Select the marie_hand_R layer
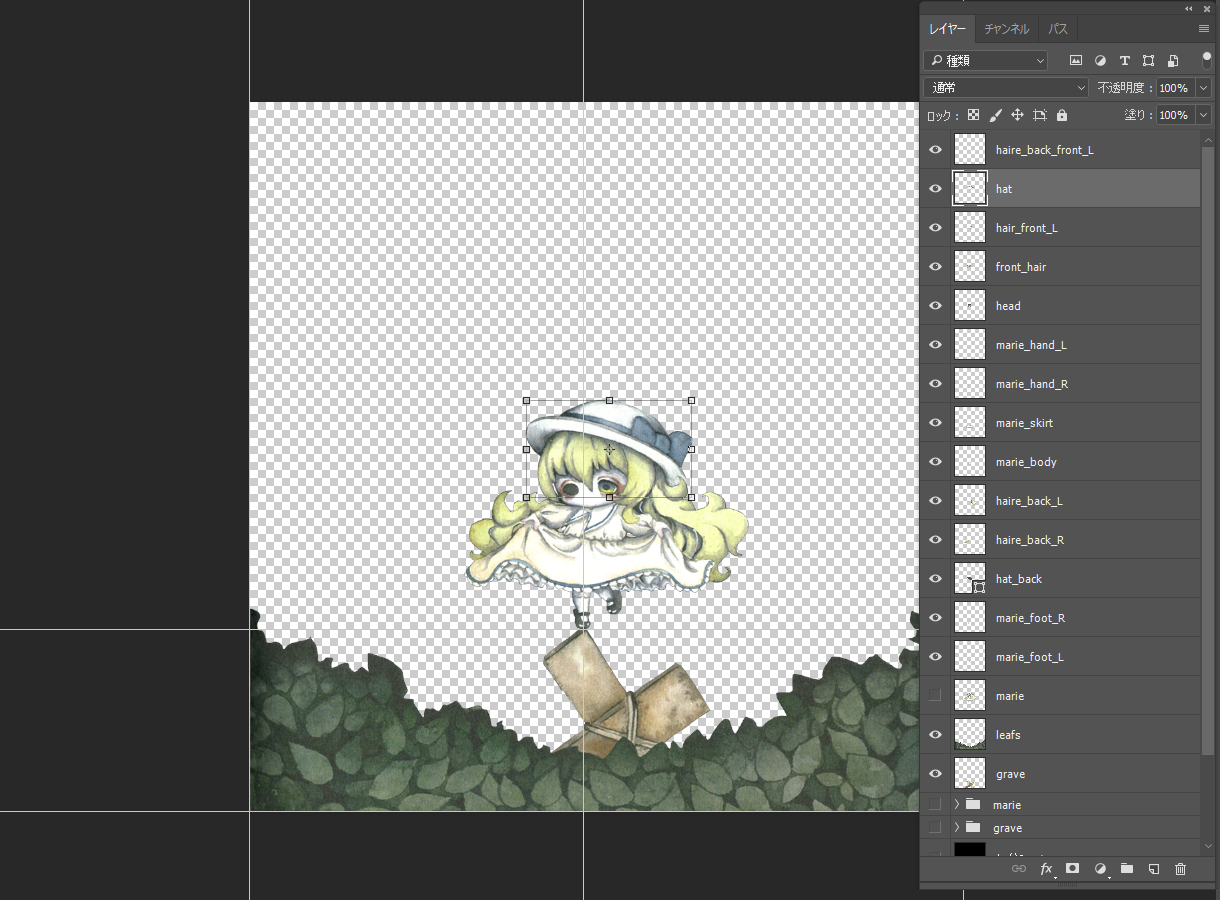 (1060, 384)
